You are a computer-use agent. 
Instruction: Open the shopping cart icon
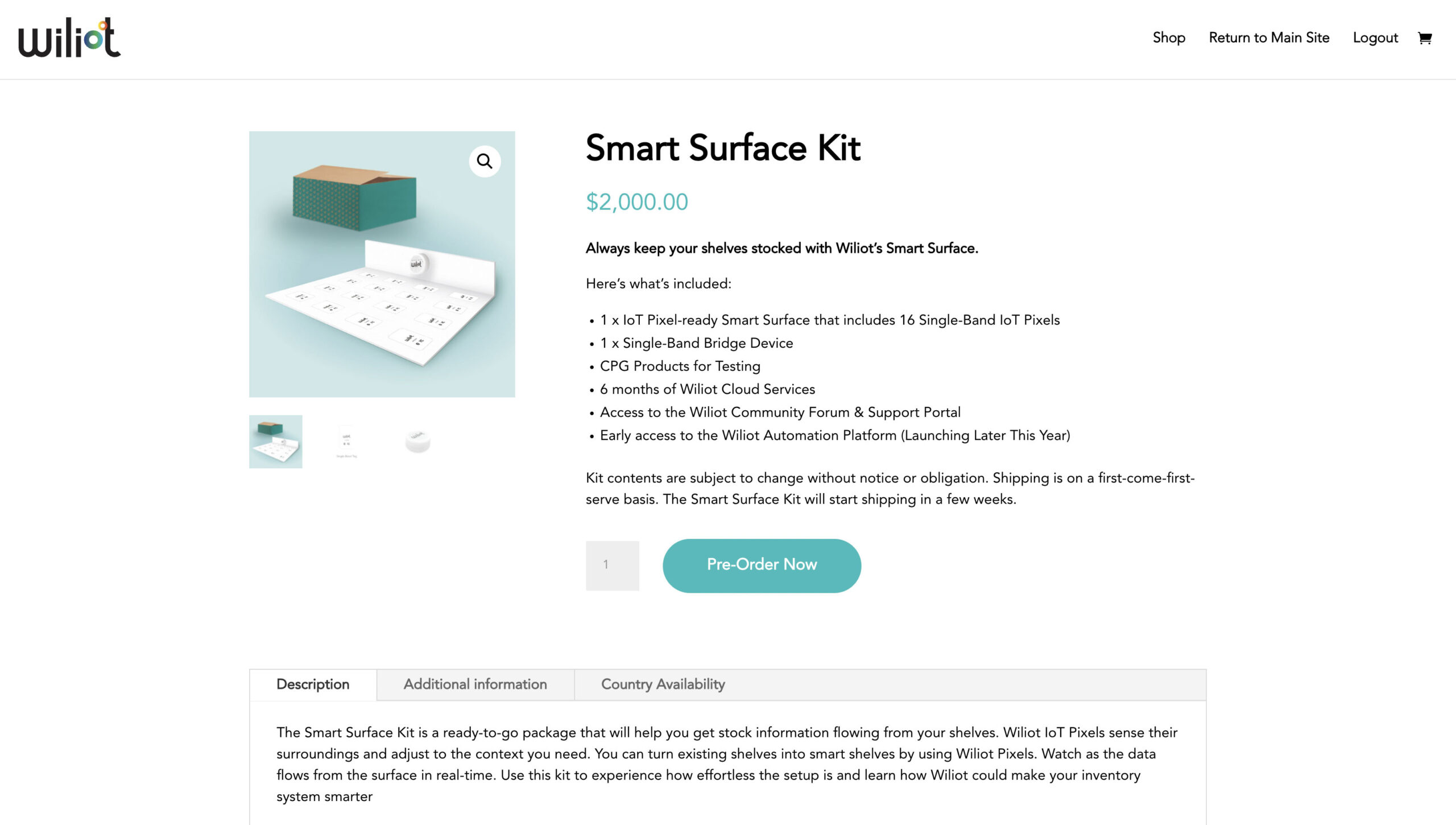1424,38
